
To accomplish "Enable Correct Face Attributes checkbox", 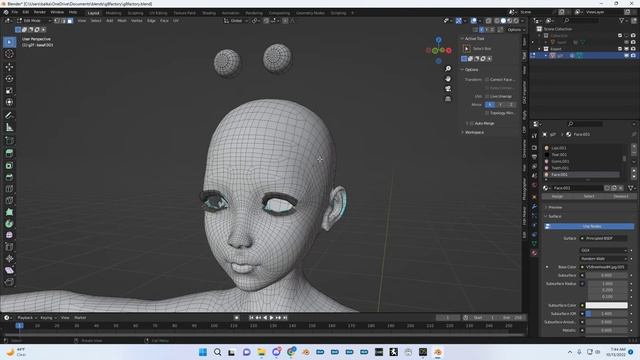I will click(x=487, y=80).
